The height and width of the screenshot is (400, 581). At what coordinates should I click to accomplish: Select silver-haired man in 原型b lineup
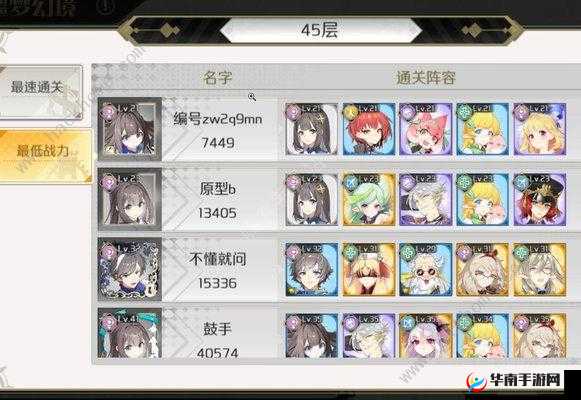425,199
